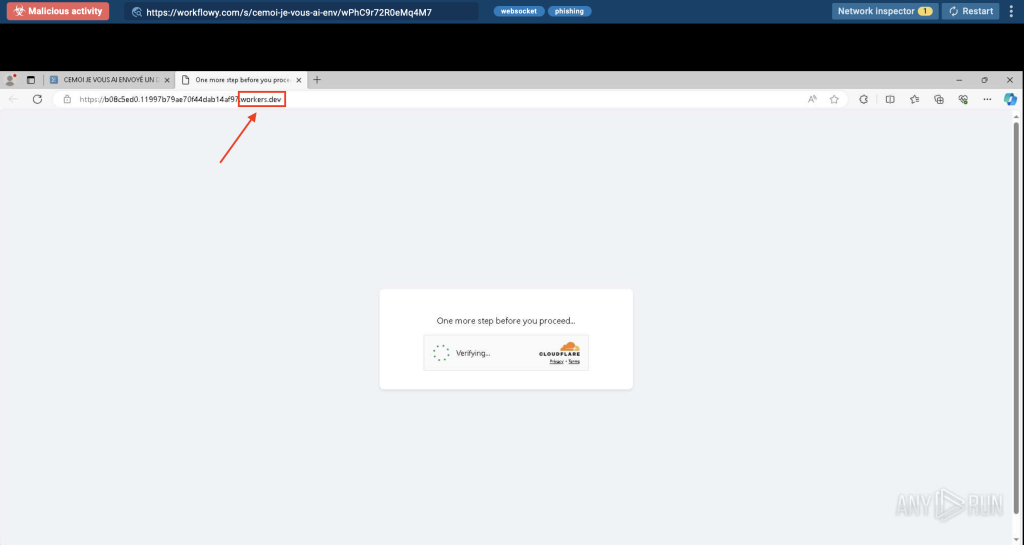
Task: Click the Read aloud icon
Action: [812, 99]
